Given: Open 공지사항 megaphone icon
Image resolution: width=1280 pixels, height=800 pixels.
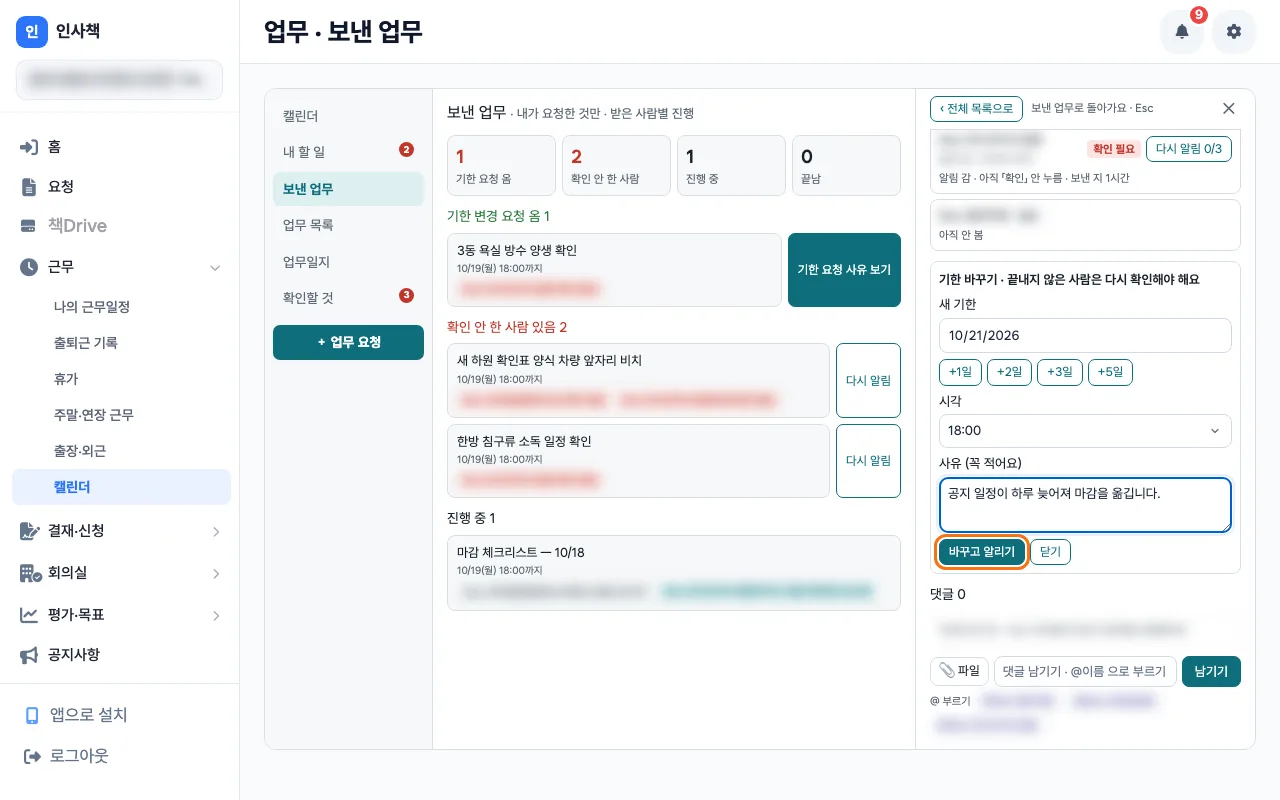Looking at the screenshot, I should point(29,655).
